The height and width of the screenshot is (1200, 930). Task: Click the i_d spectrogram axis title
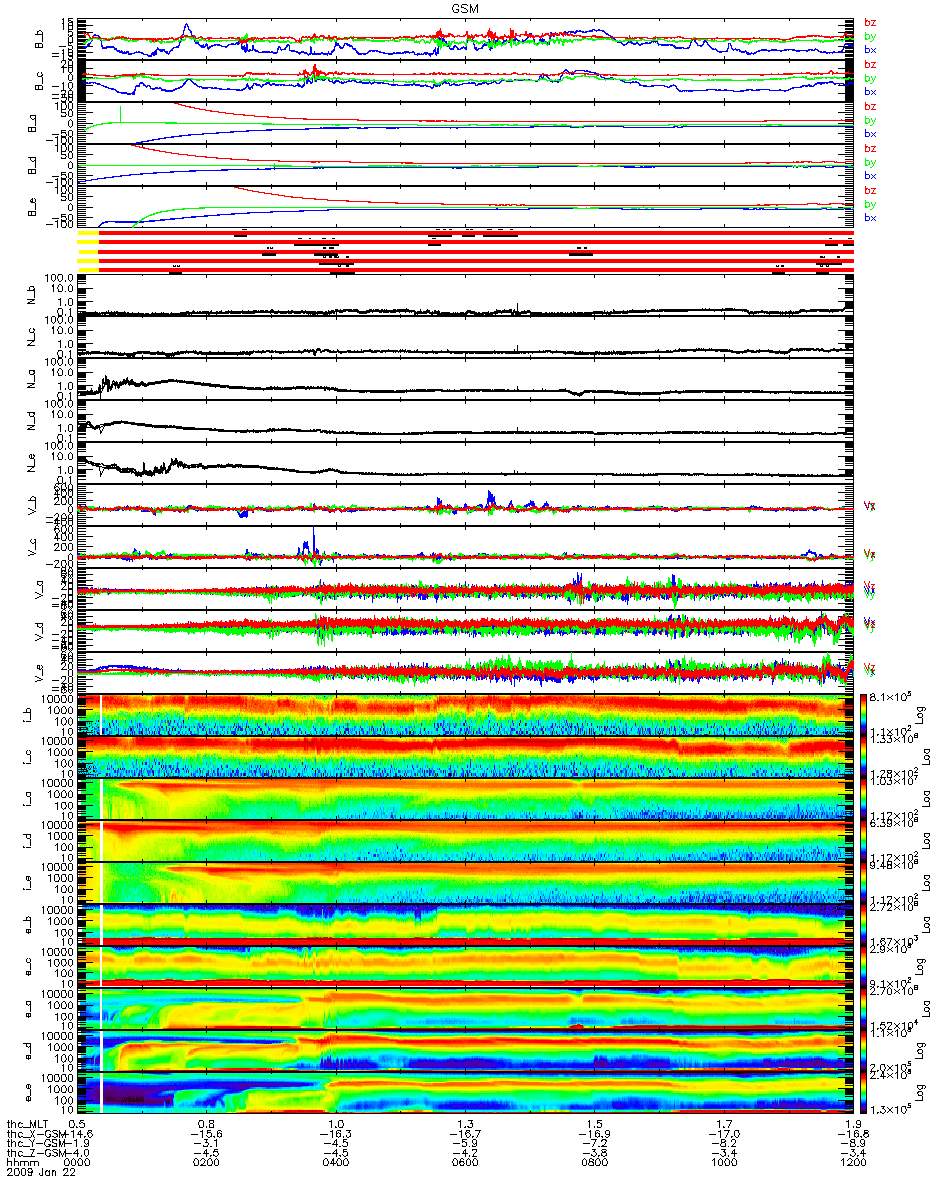point(29,841)
